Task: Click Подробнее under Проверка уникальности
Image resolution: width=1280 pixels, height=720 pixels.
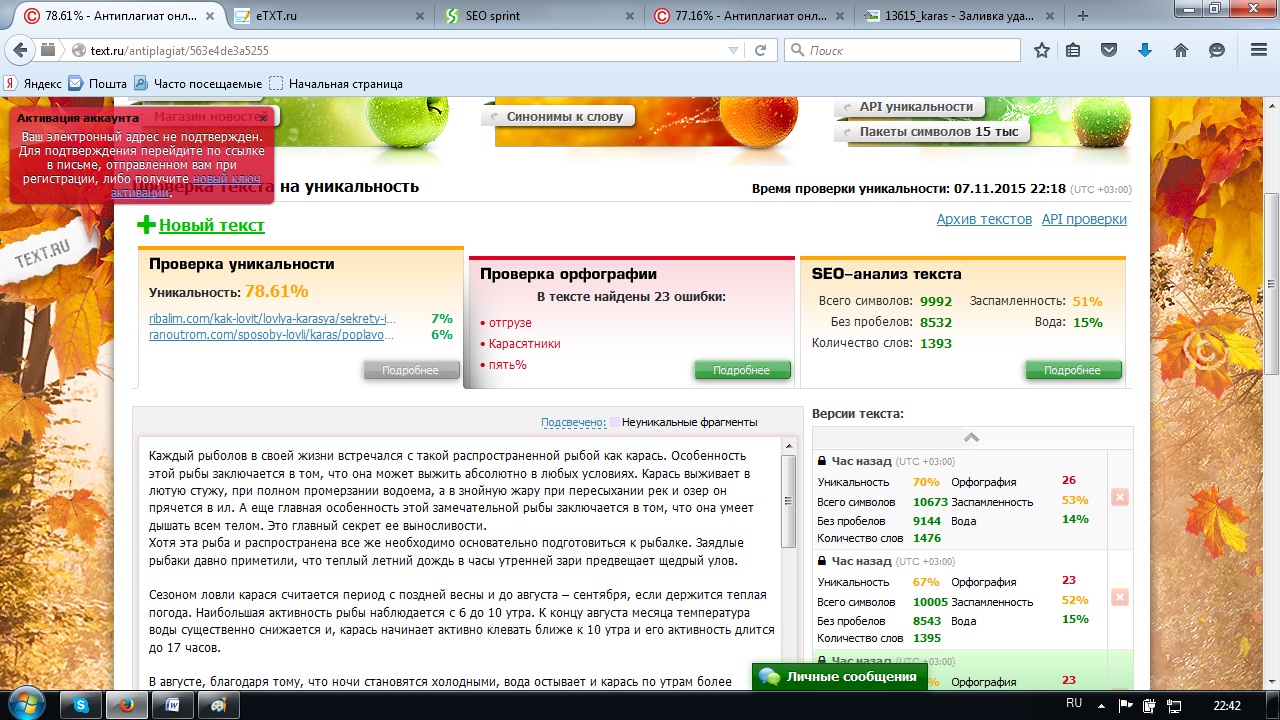Action: pyautogui.click(x=411, y=370)
